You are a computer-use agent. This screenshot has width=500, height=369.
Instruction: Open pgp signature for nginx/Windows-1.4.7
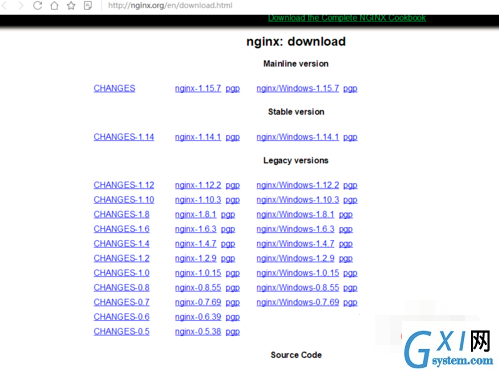click(346, 244)
